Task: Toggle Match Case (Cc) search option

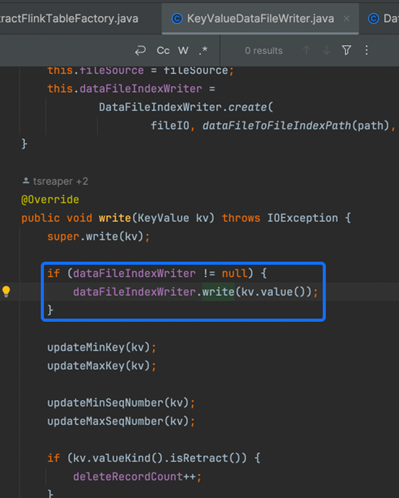Action: [x=163, y=51]
